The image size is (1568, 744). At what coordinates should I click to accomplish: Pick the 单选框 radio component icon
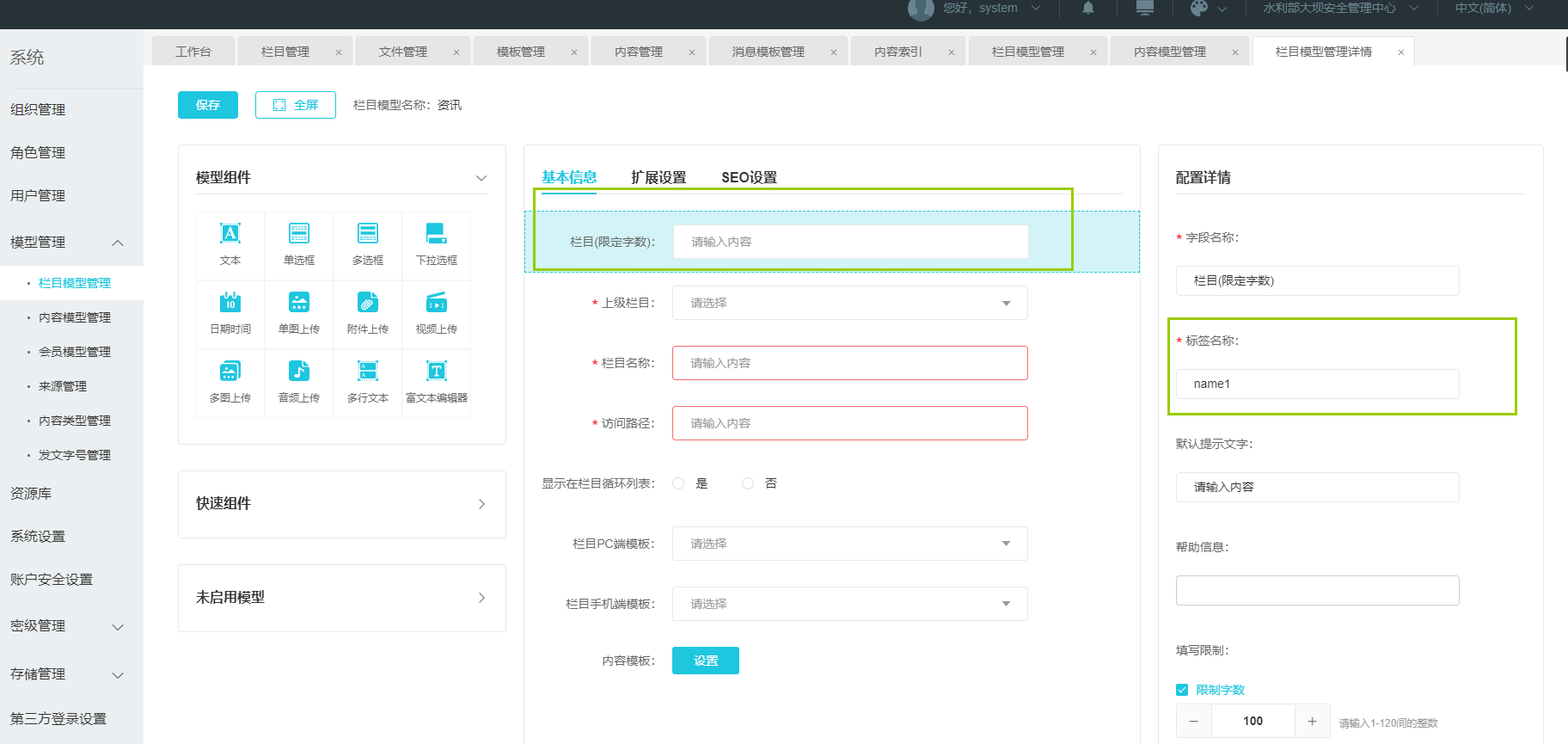tap(299, 234)
